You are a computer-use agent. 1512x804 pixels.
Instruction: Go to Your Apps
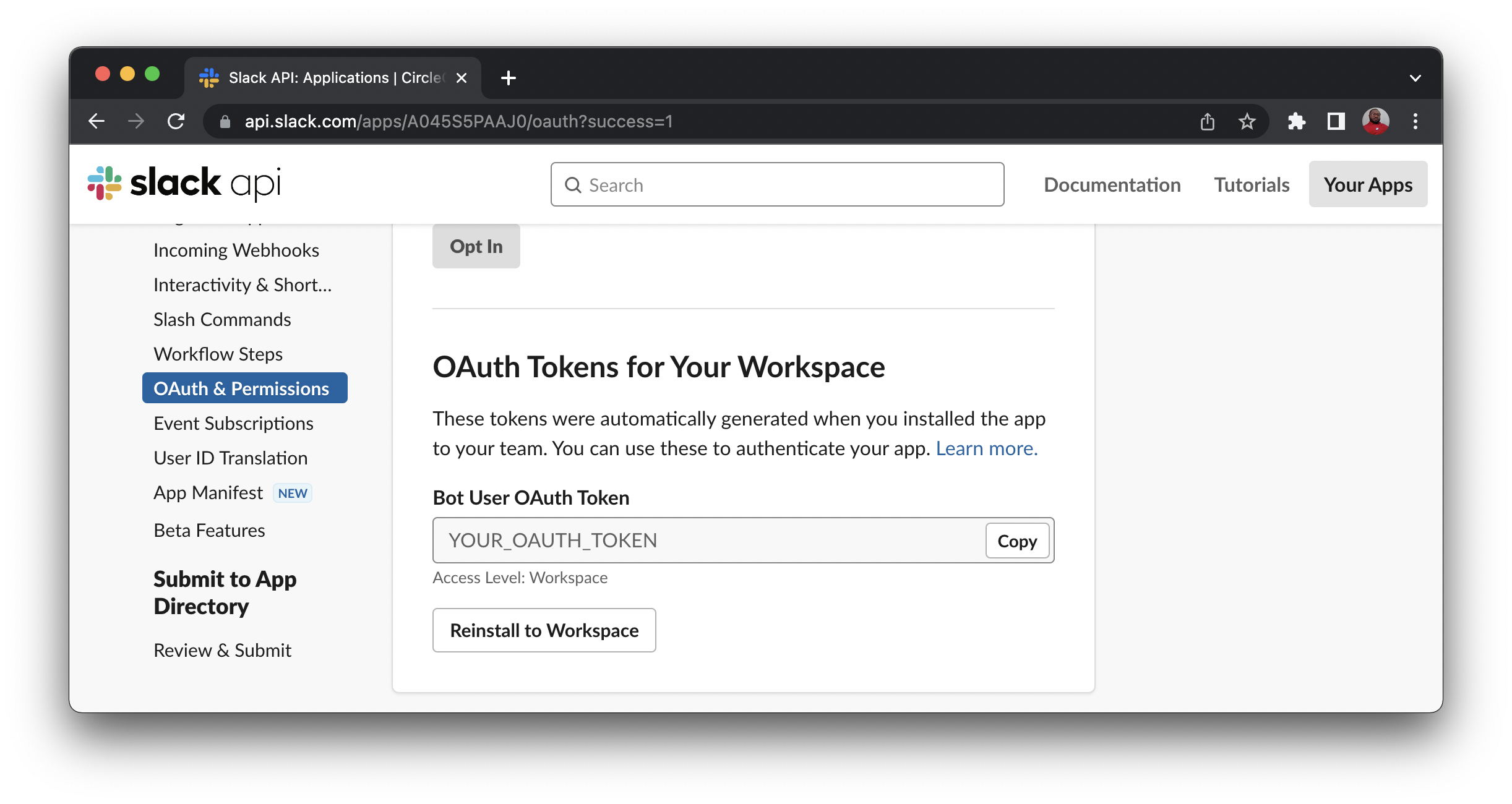coord(1367,184)
